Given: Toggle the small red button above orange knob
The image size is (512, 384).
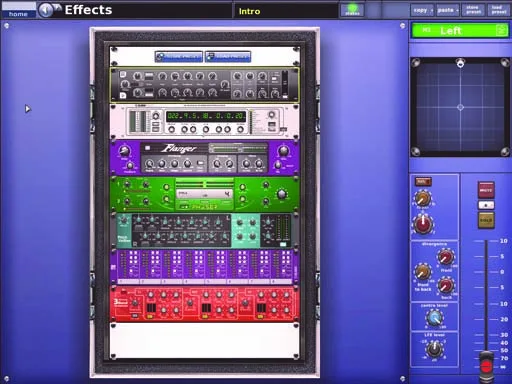Looking at the screenshot, I should 423,181.
